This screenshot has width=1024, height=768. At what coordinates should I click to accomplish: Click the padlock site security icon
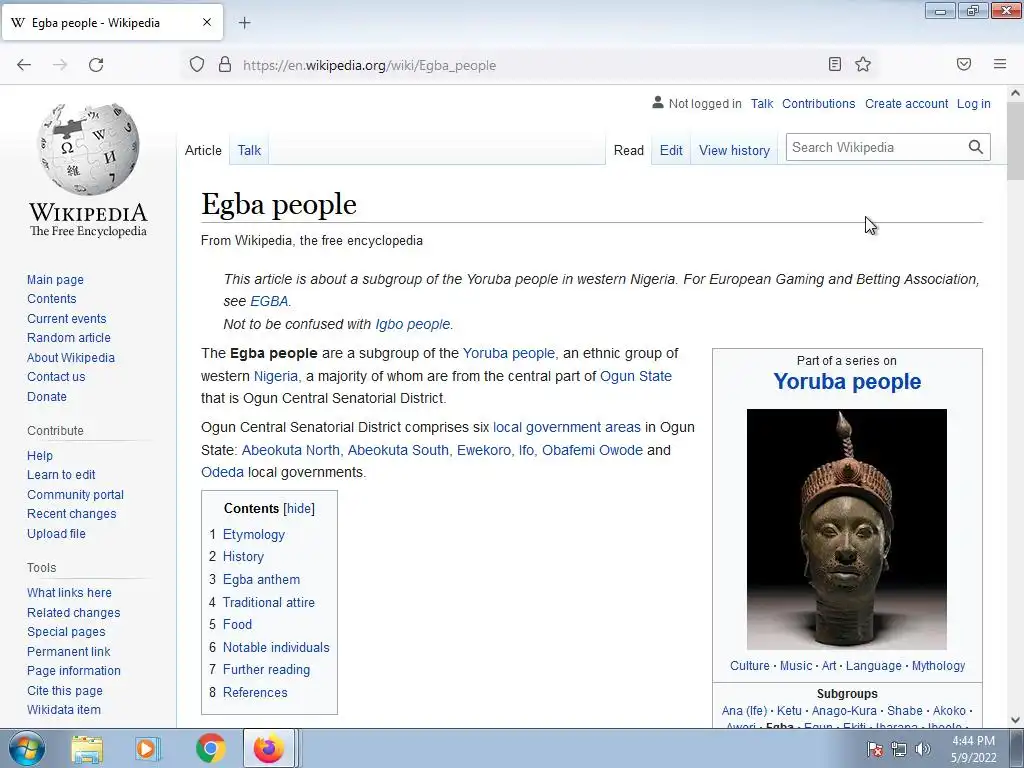coord(225,65)
